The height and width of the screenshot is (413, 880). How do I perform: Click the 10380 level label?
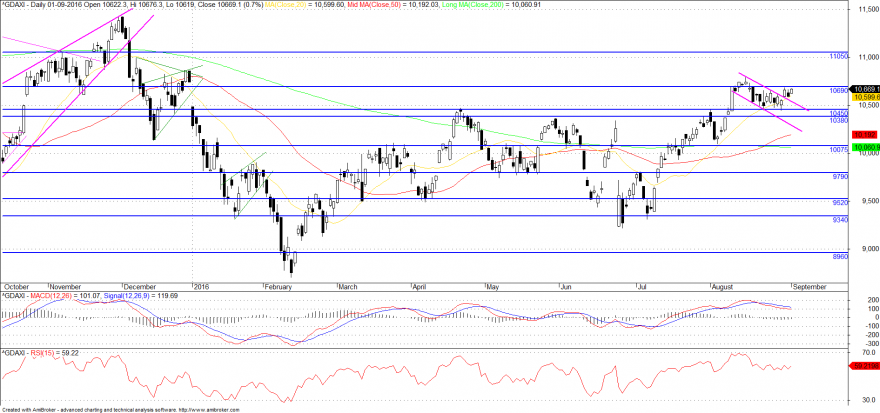838,120
